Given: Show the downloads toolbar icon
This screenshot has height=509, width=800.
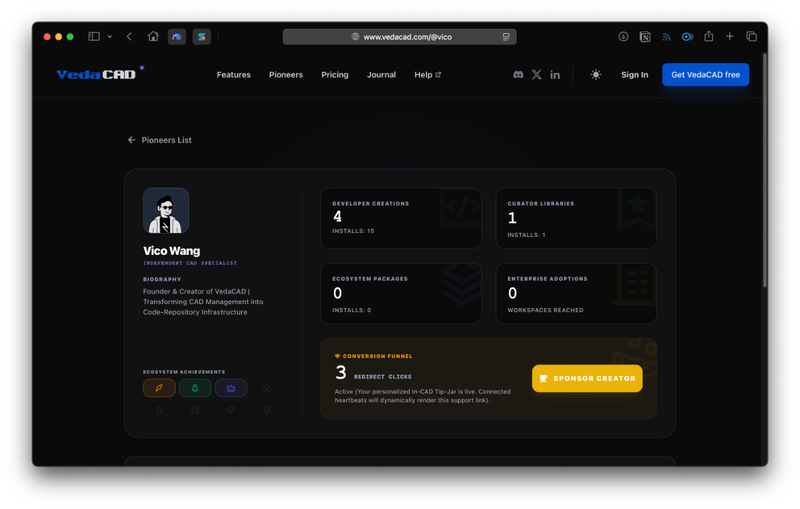Looking at the screenshot, I should click(x=623, y=37).
